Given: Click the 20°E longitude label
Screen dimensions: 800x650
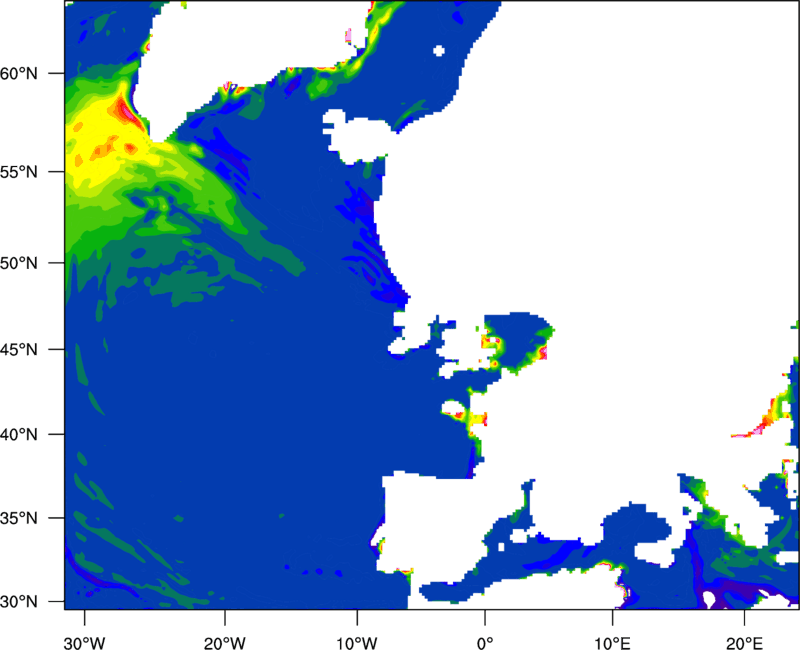Looking at the screenshot, I should pyautogui.click(x=744, y=643).
